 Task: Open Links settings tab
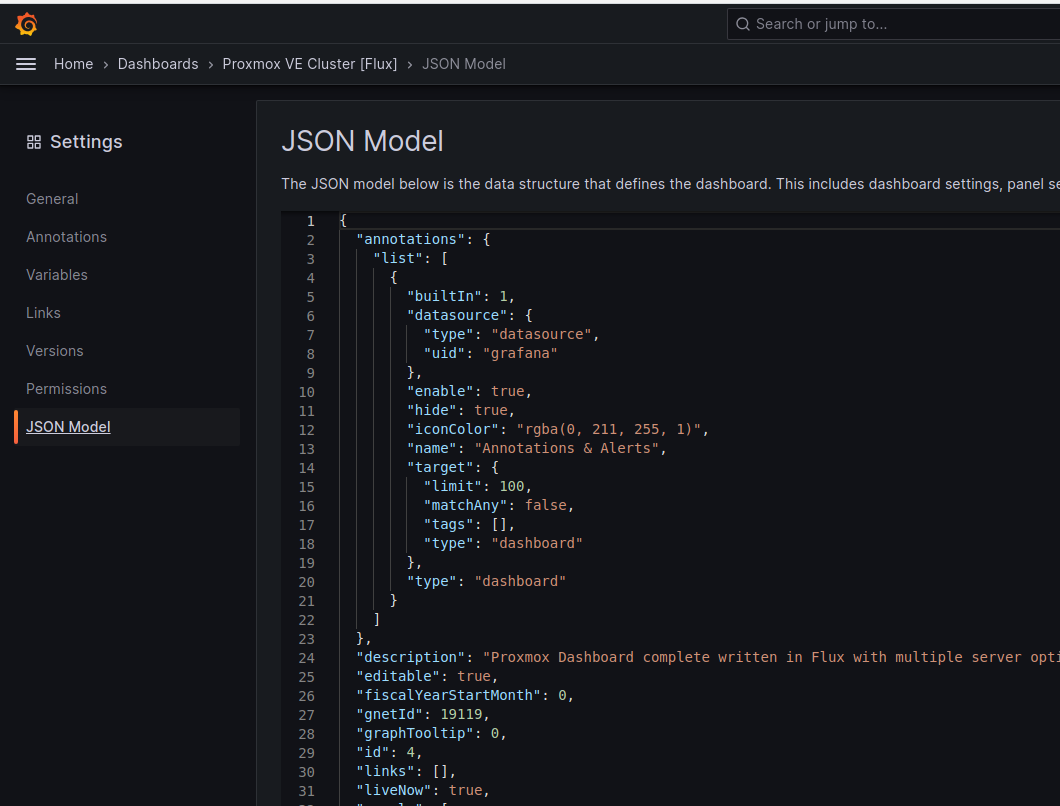[x=43, y=312]
